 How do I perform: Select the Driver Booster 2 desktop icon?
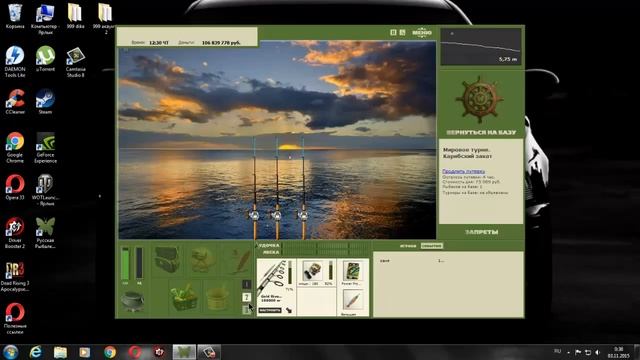coord(15,233)
